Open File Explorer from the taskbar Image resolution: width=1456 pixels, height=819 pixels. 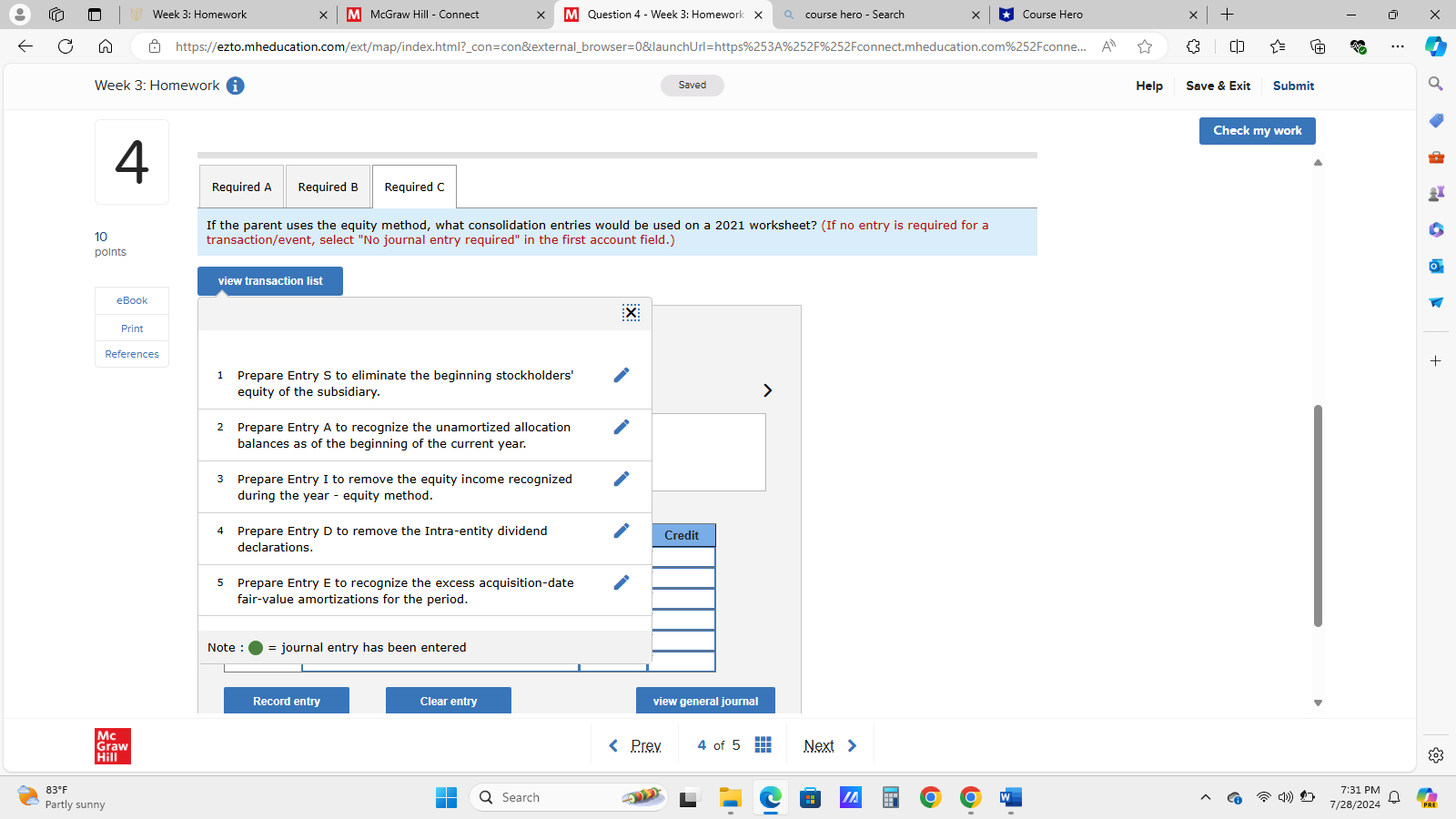pyautogui.click(x=731, y=798)
